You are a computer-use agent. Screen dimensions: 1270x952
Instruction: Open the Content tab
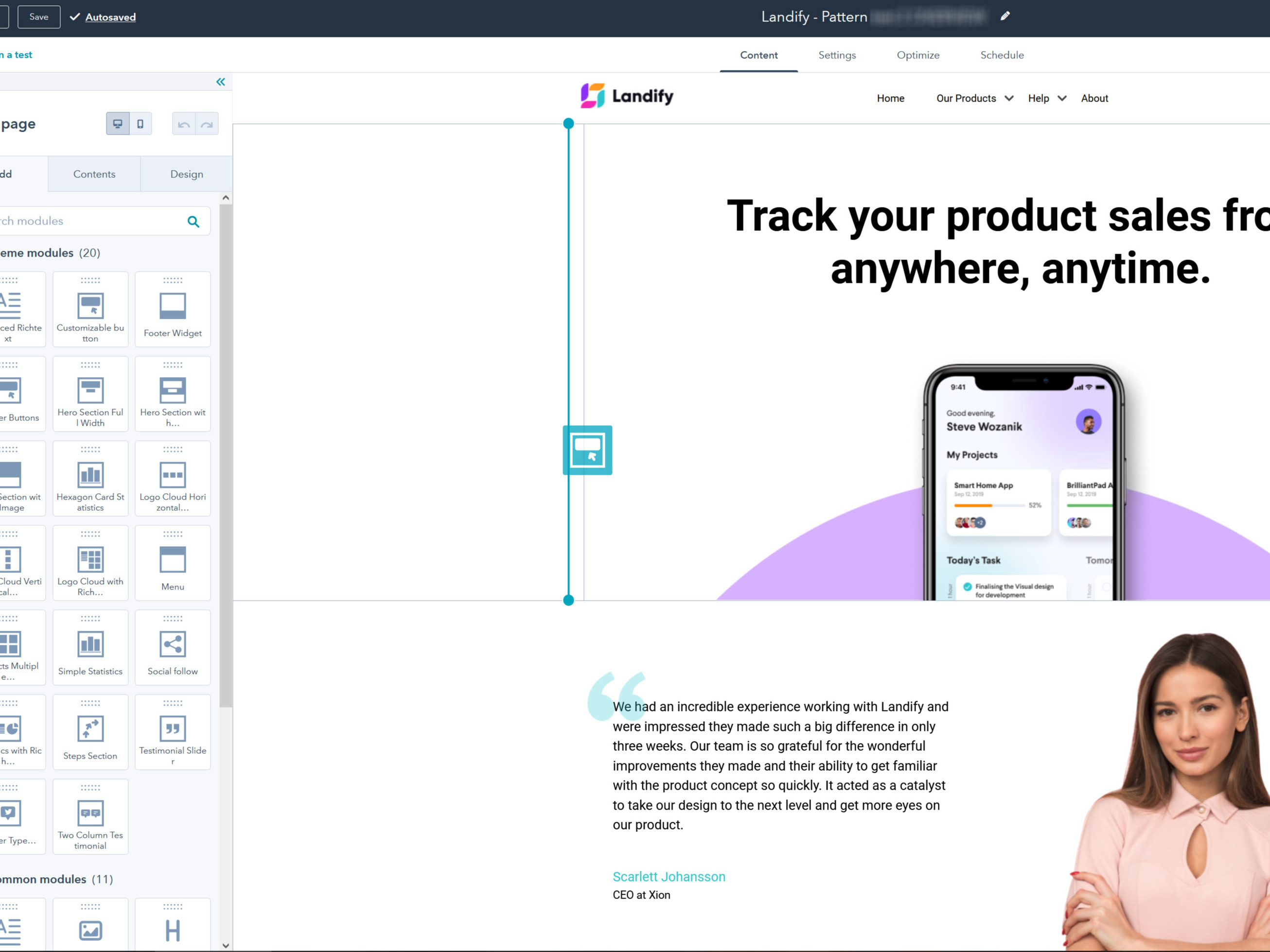point(758,55)
